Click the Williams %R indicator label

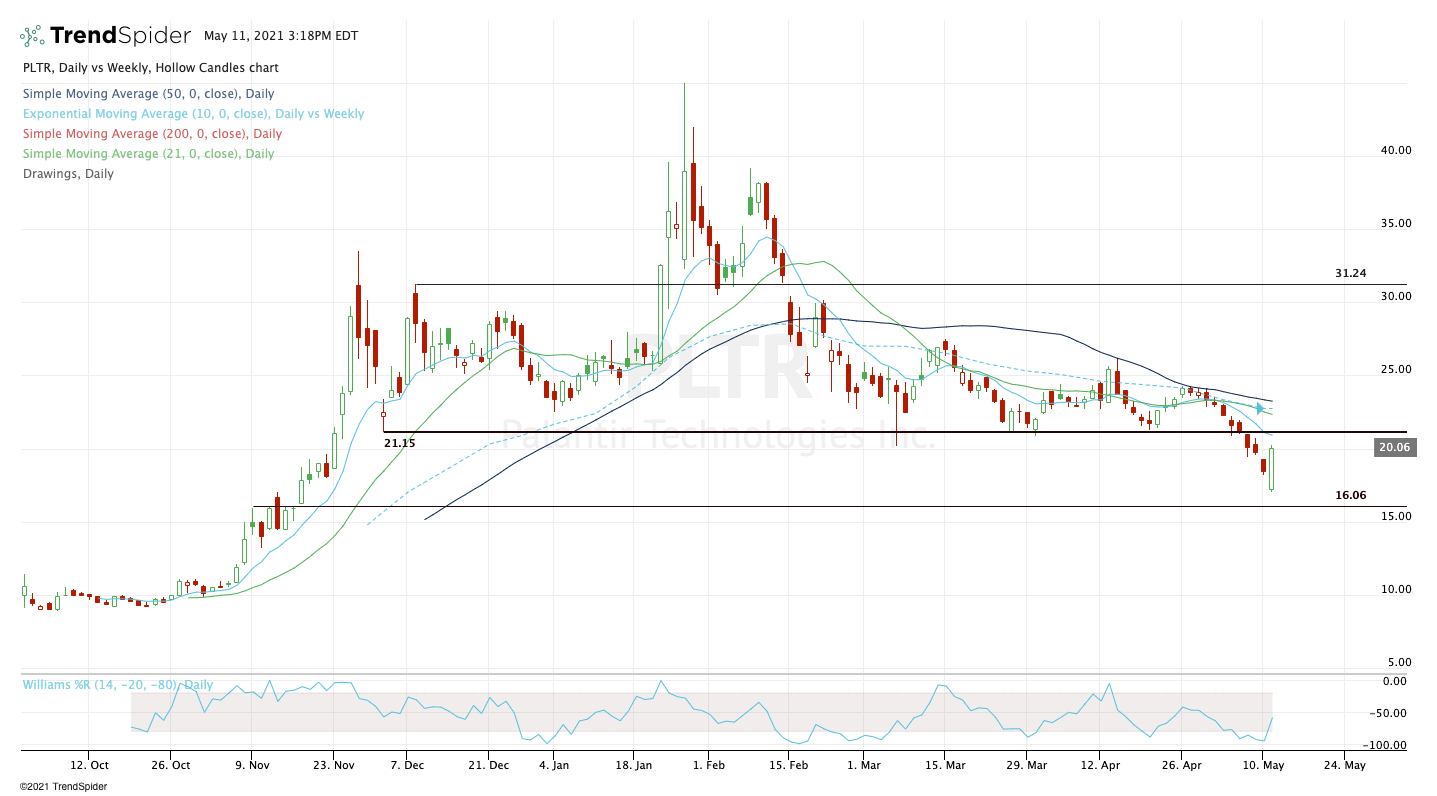(x=117, y=685)
